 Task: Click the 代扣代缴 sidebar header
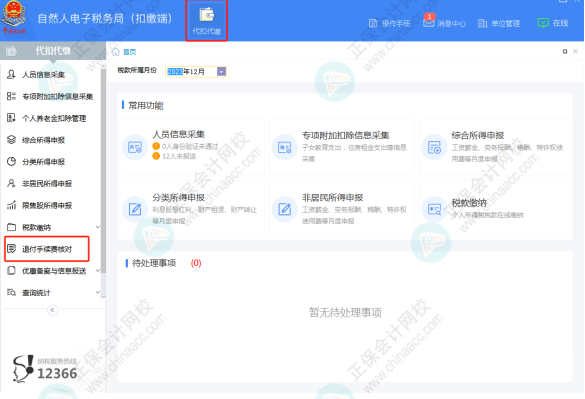point(53,51)
